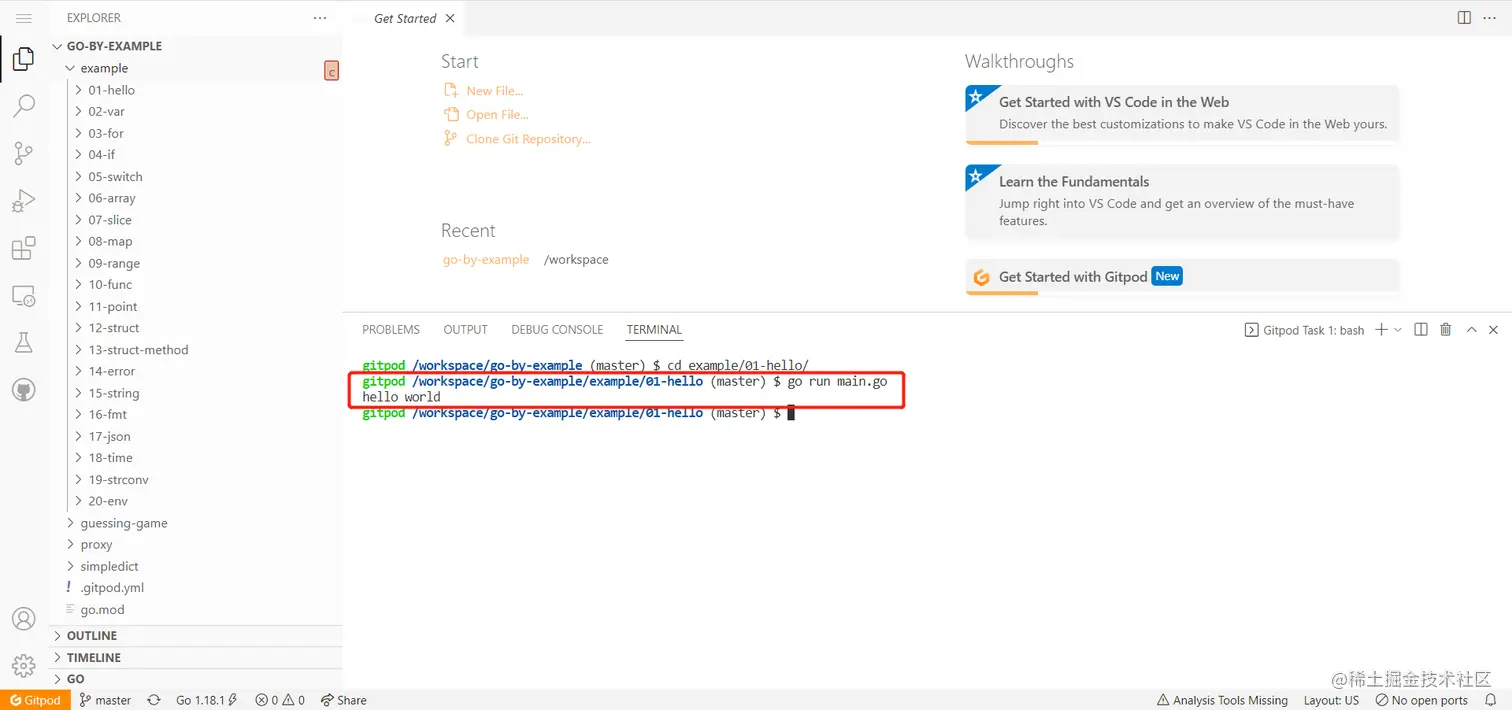Open Get Started with Gitpod walkthrough
This screenshot has height=710, width=1512.
(x=1182, y=277)
